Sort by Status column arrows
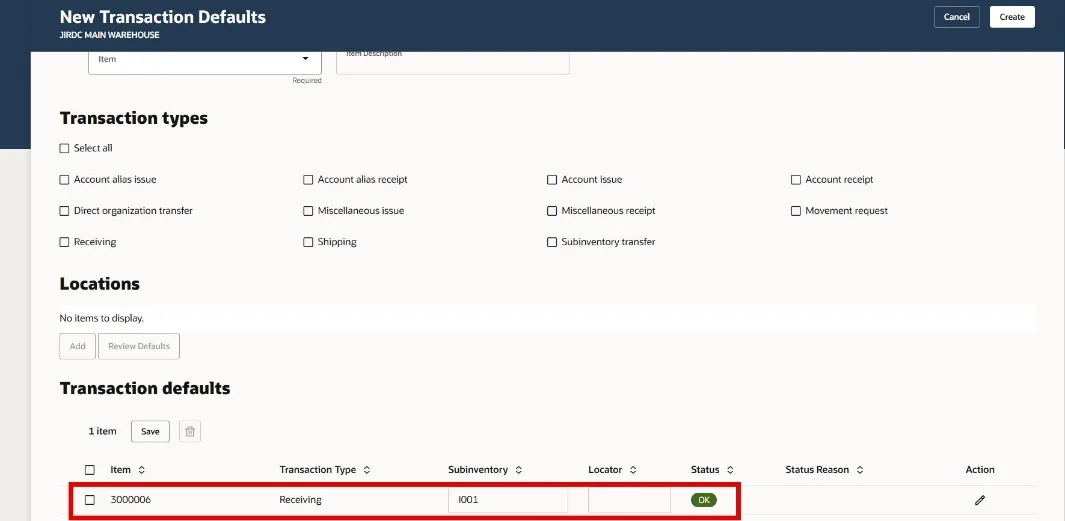The height and width of the screenshot is (521, 1065). coord(730,469)
